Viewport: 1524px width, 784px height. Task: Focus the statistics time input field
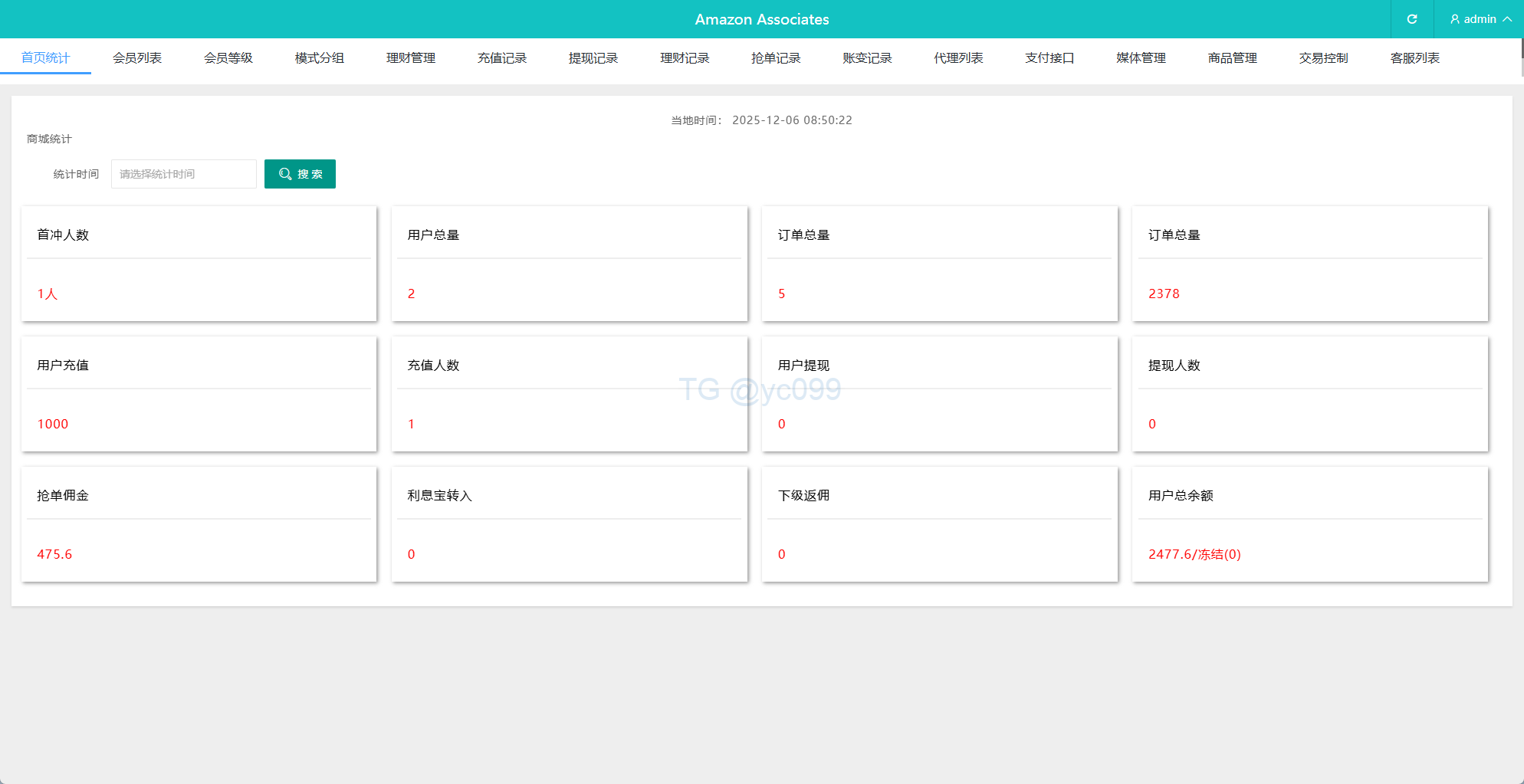click(x=184, y=174)
